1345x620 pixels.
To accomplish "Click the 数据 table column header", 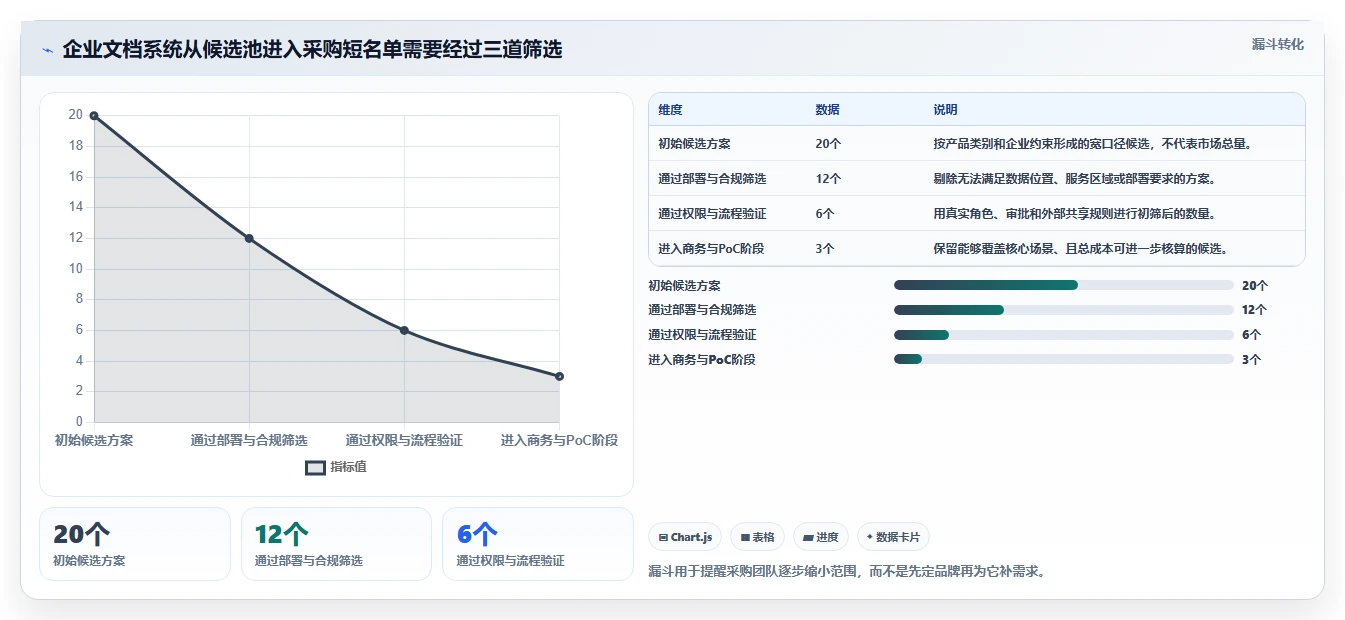I will pyautogui.click(x=827, y=110).
